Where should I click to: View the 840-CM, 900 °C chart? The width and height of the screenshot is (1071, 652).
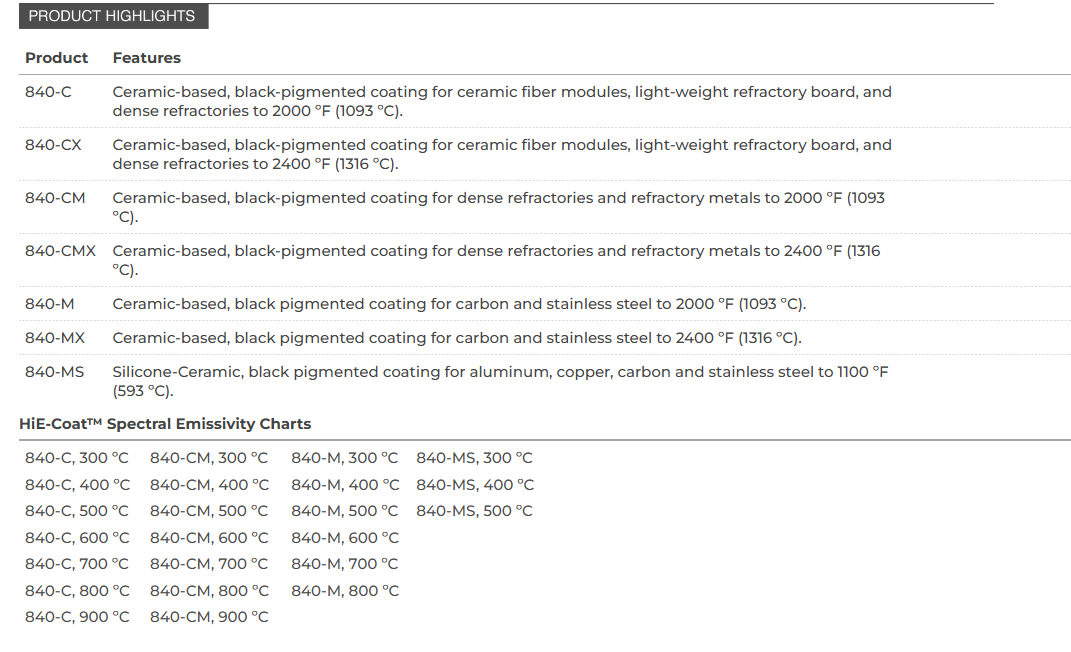click(x=209, y=616)
